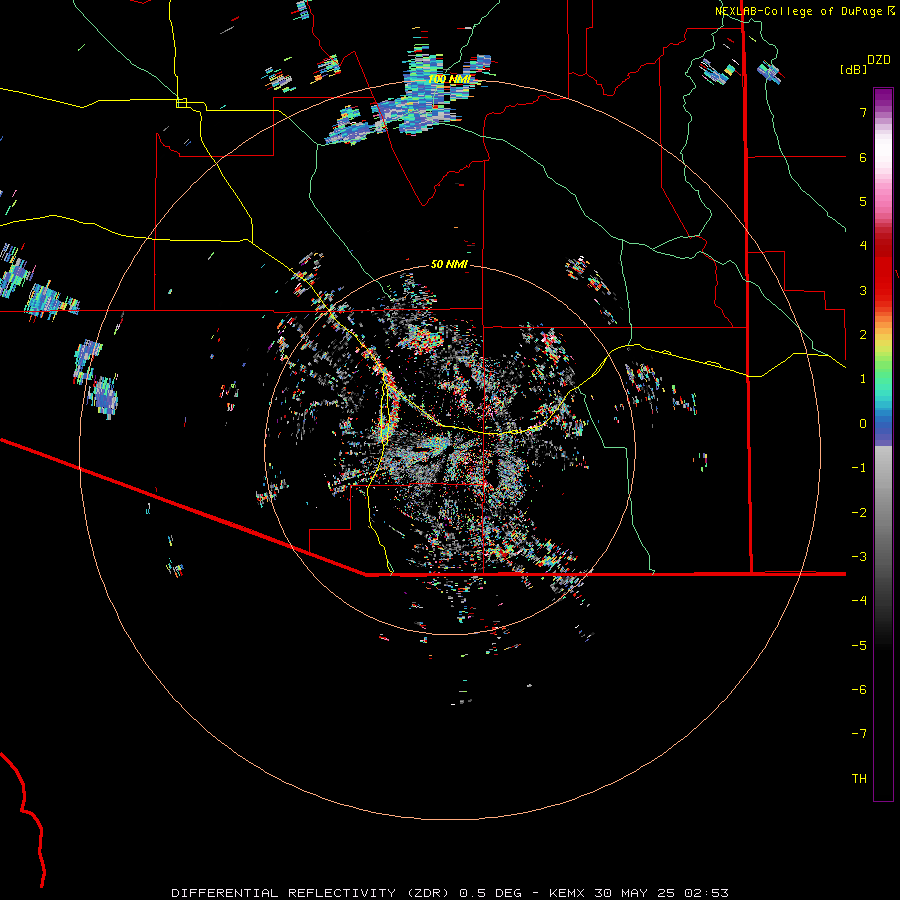Image resolution: width=900 pixels, height=900 pixels.
Task: Click the 3 value on the scale
Action: click(x=863, y=290)
